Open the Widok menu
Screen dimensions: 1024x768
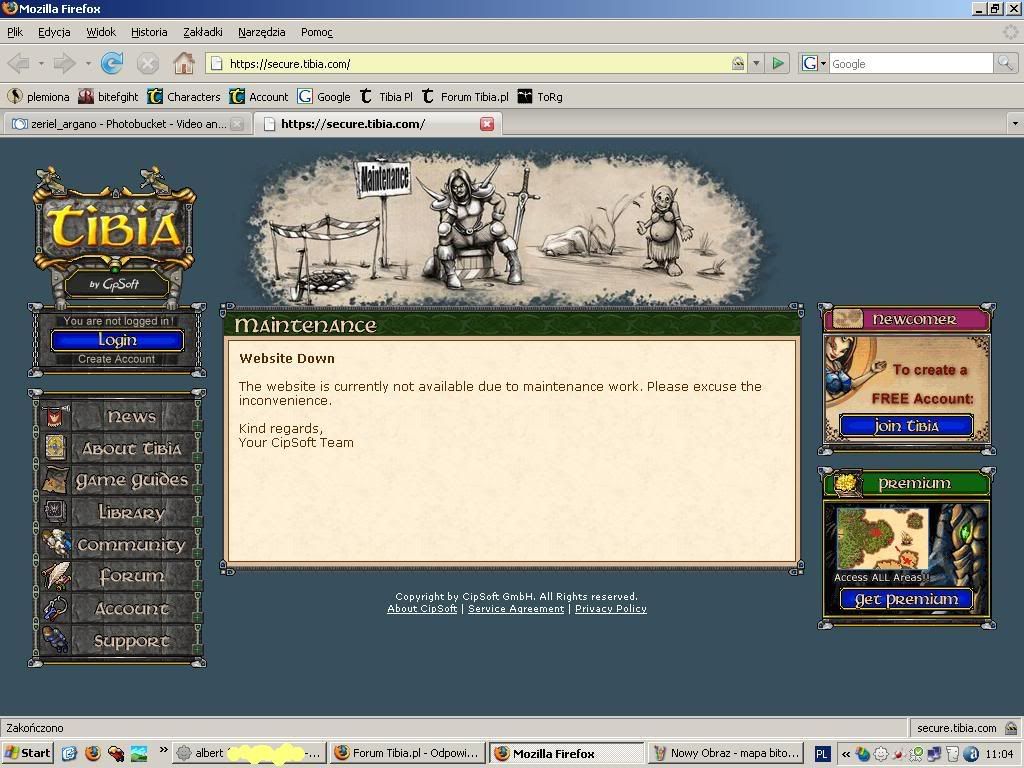(101, 32)
